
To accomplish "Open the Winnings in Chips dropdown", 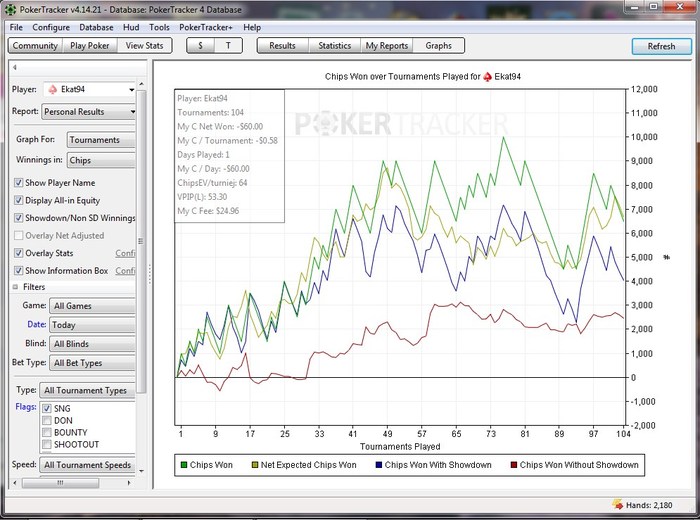I will pyautogui.click(x=100, y=160).
